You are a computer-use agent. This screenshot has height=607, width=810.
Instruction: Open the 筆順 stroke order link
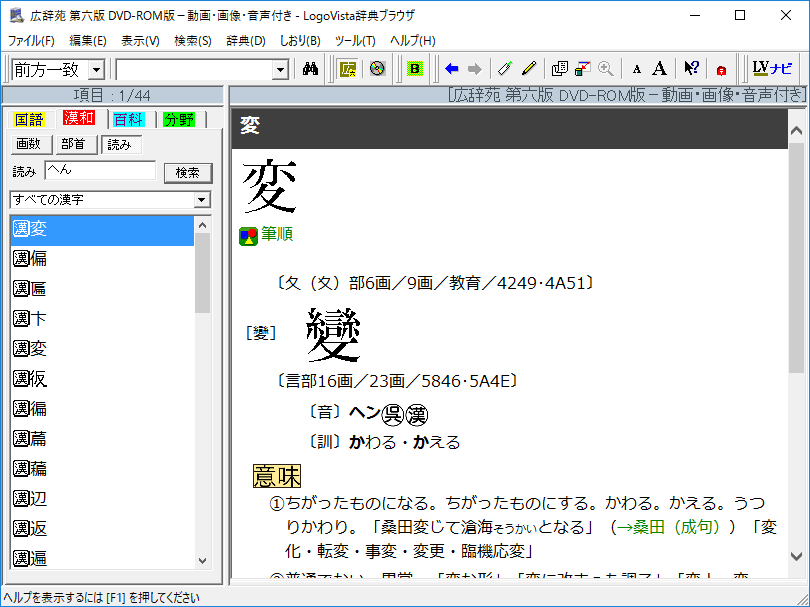point(277,234)
